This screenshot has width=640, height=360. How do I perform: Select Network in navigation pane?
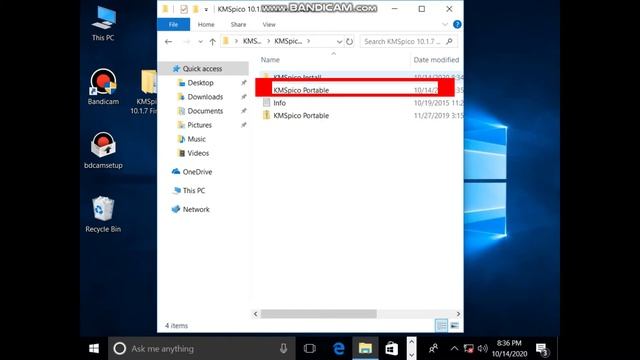pos(196,209)
